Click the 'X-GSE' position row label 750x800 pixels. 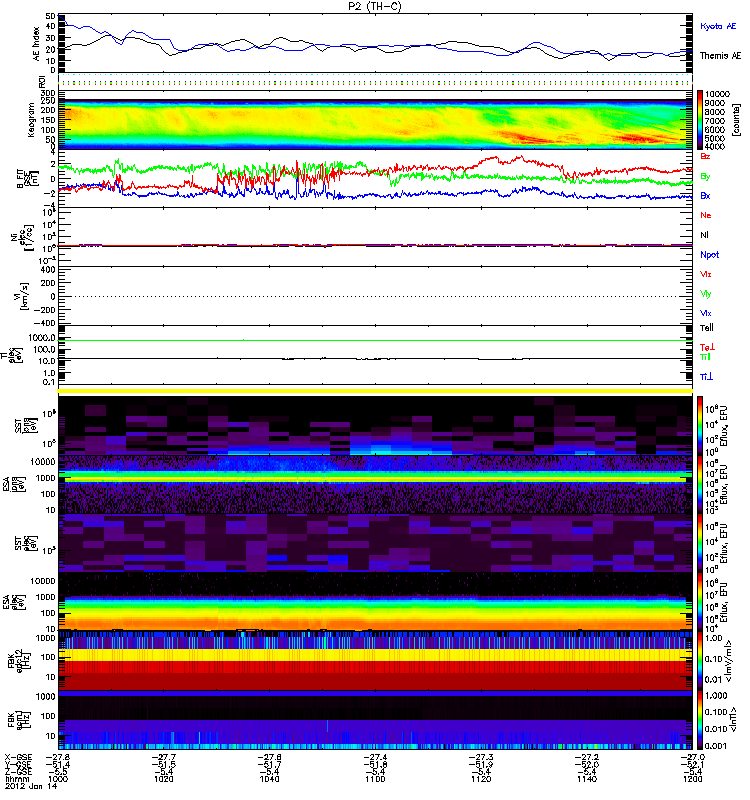(18, 757)
